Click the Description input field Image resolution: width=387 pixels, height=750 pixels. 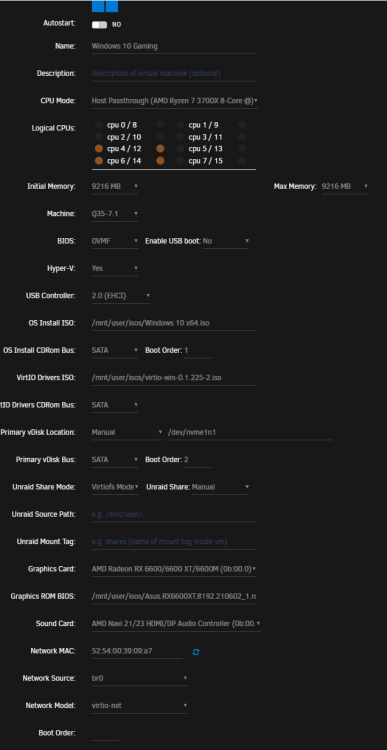coord(174,74)
